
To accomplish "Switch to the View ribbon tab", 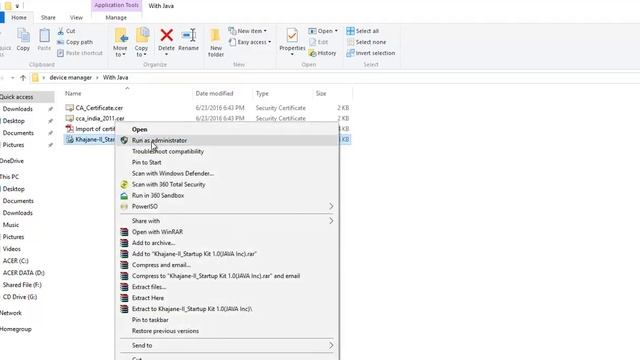I will coord(76,18).
